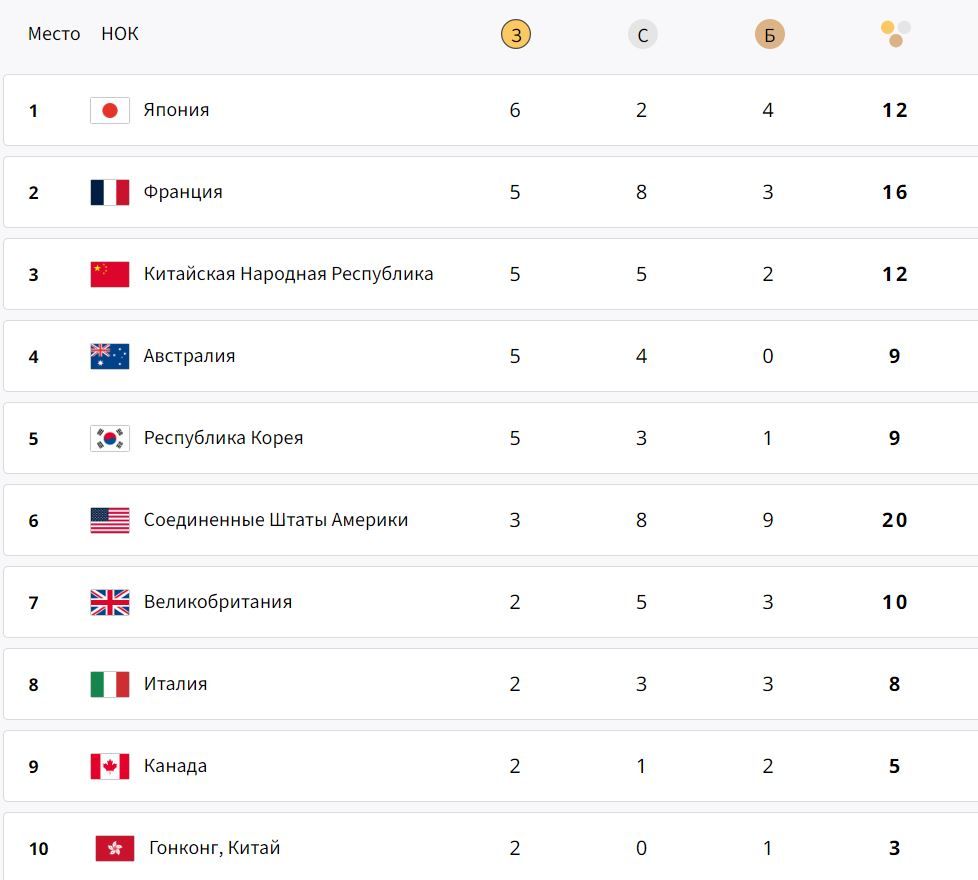This screenshot has height=880, width=978.
Task: Click Japan's gold medal count of 6
Action: click(514, 110)
